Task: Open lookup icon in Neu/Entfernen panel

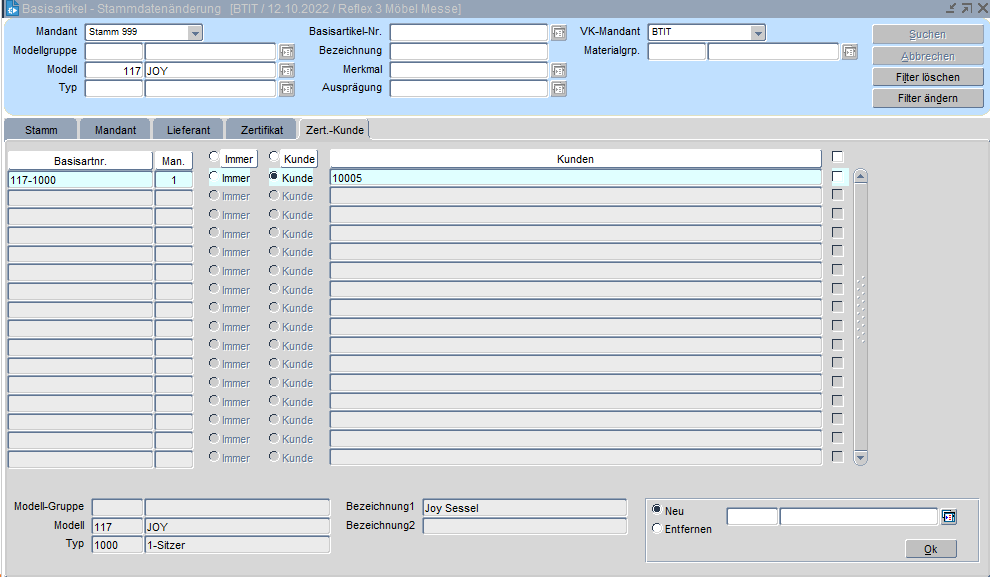Action: 949,517
